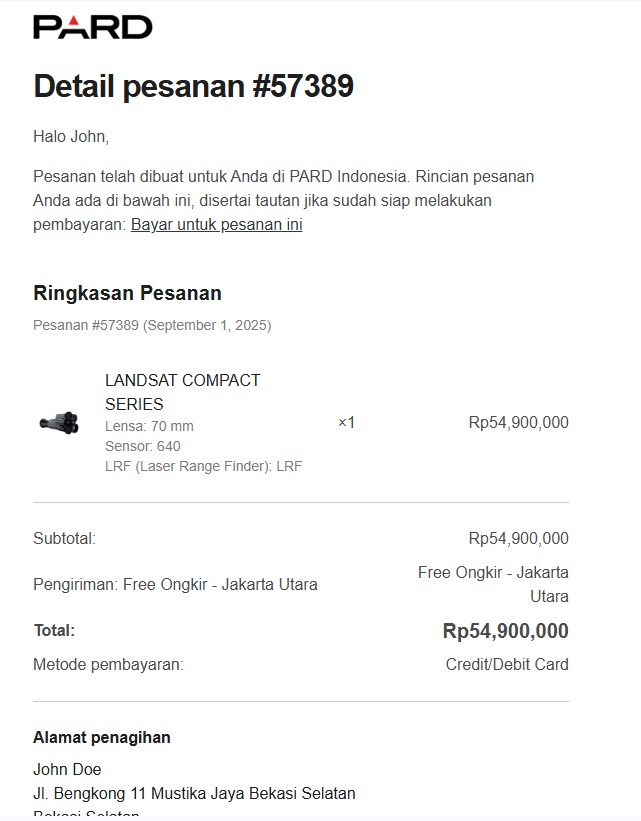The height and width of the screenshot is (821, 641).
Task: Click the PARD logo
Action: [x=93, y=27]
